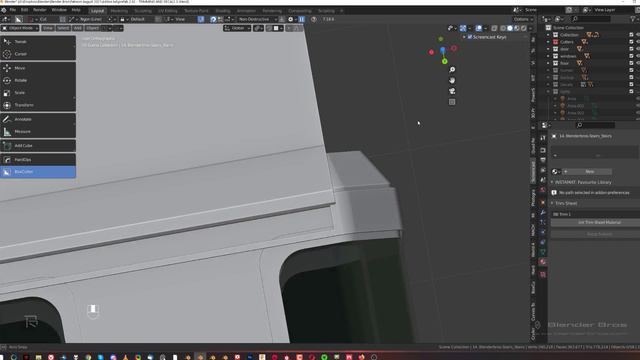Toggle Cutters collection exclude checkbox

pyautogui.click(x=631, y=42)
